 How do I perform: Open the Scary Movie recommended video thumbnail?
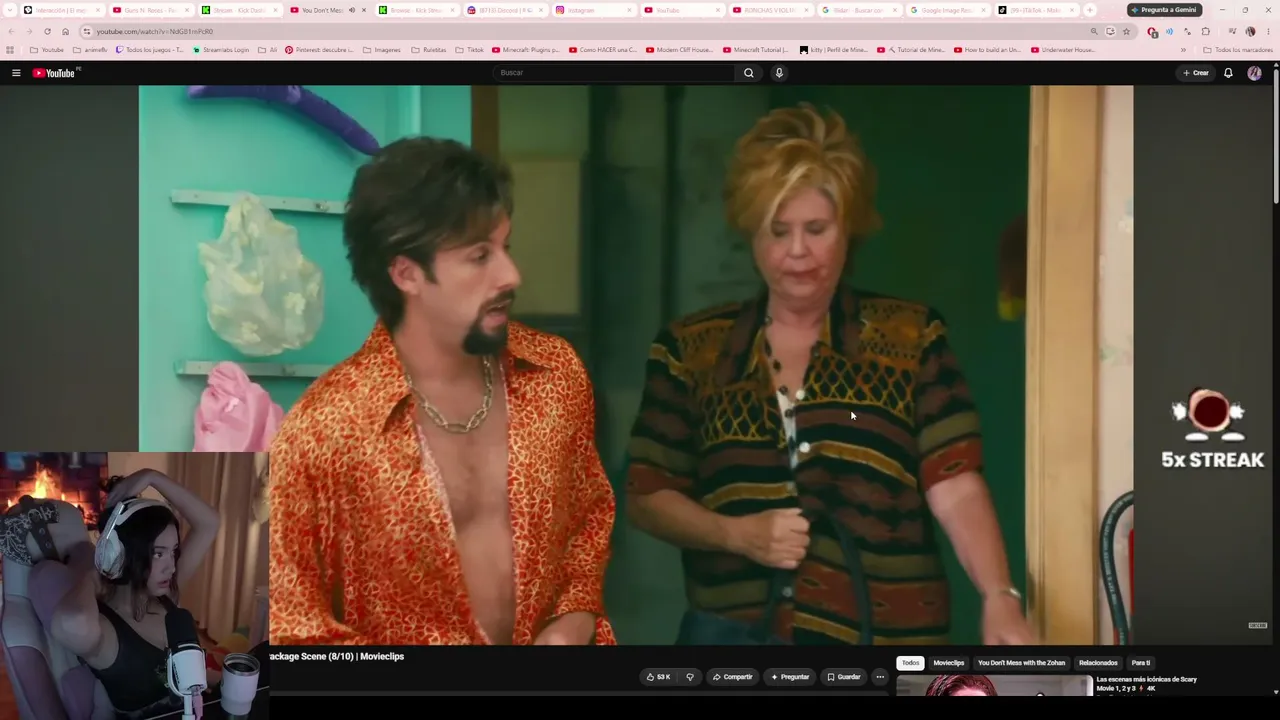pyautogui.click(x=994, y=686)
